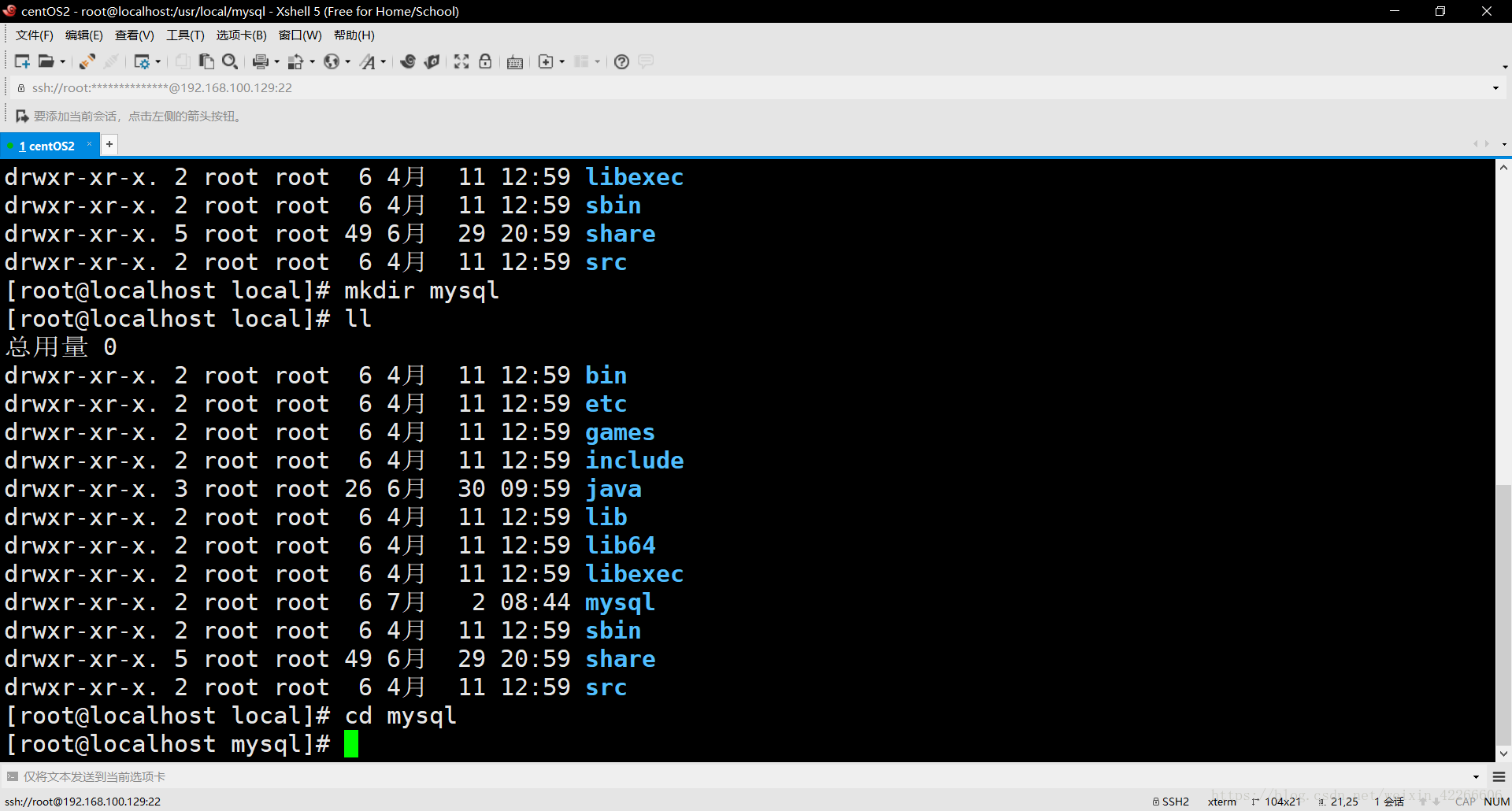1512x811 pixels.
Task: Expand the New tab dropdown arrow
Action: coord(561,61)
